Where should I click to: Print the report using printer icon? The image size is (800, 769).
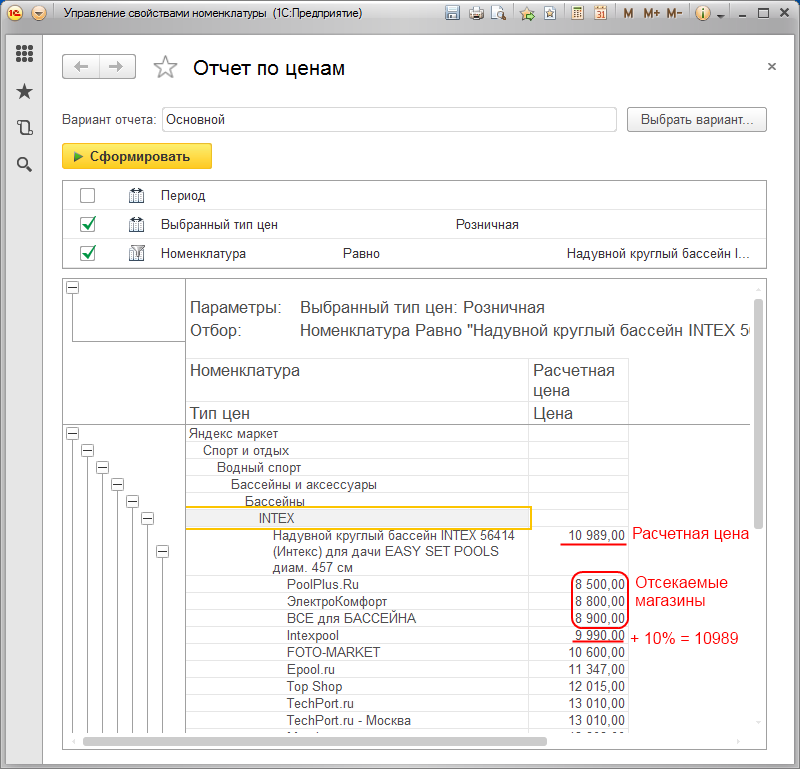[x=476, y=13]
